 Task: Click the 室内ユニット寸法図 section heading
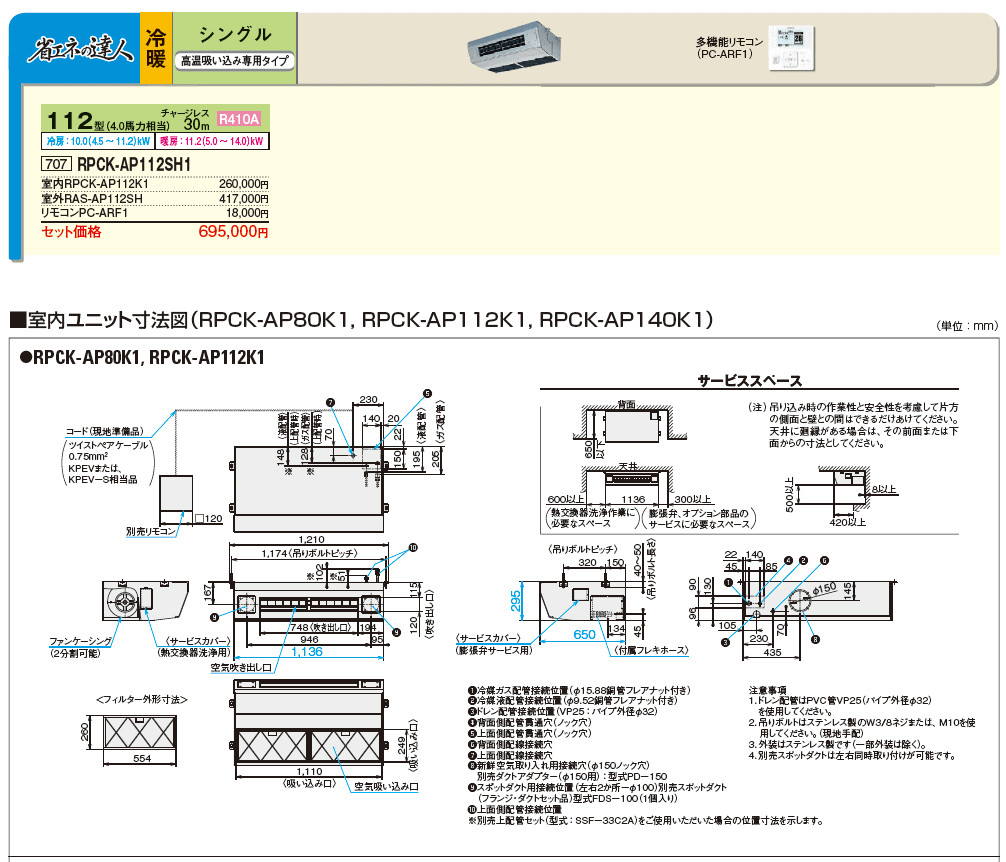(x=361, y=319)
